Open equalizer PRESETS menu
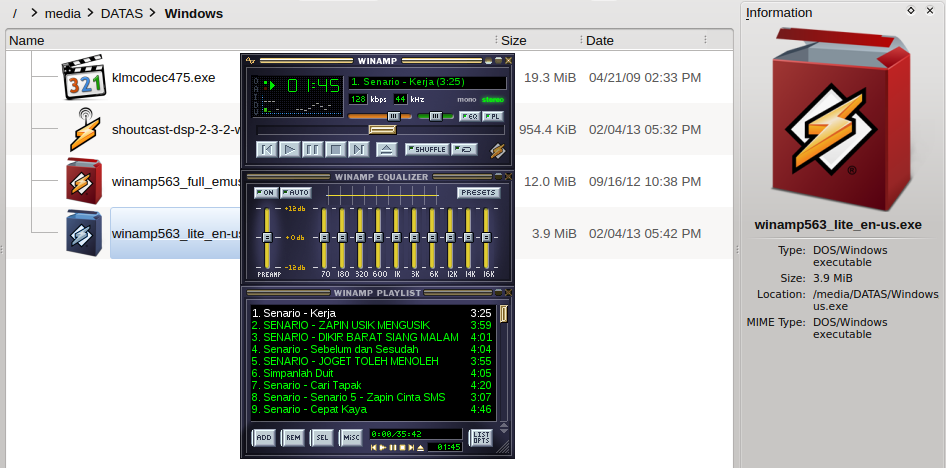The image size is (946, 468). (479, 193)
